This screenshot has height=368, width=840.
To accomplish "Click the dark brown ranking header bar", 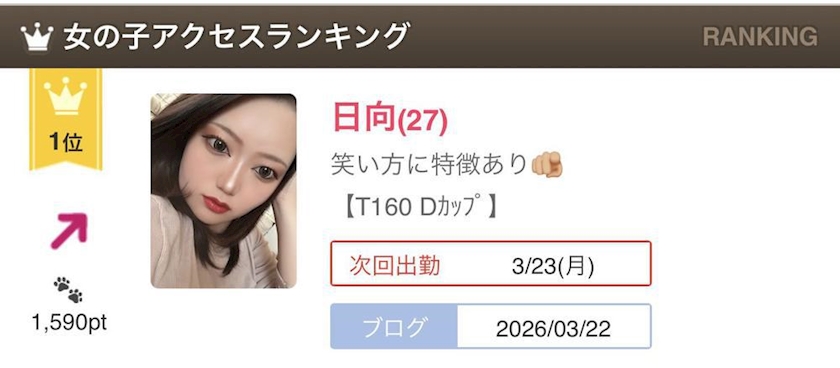I will tap(420, 36).
